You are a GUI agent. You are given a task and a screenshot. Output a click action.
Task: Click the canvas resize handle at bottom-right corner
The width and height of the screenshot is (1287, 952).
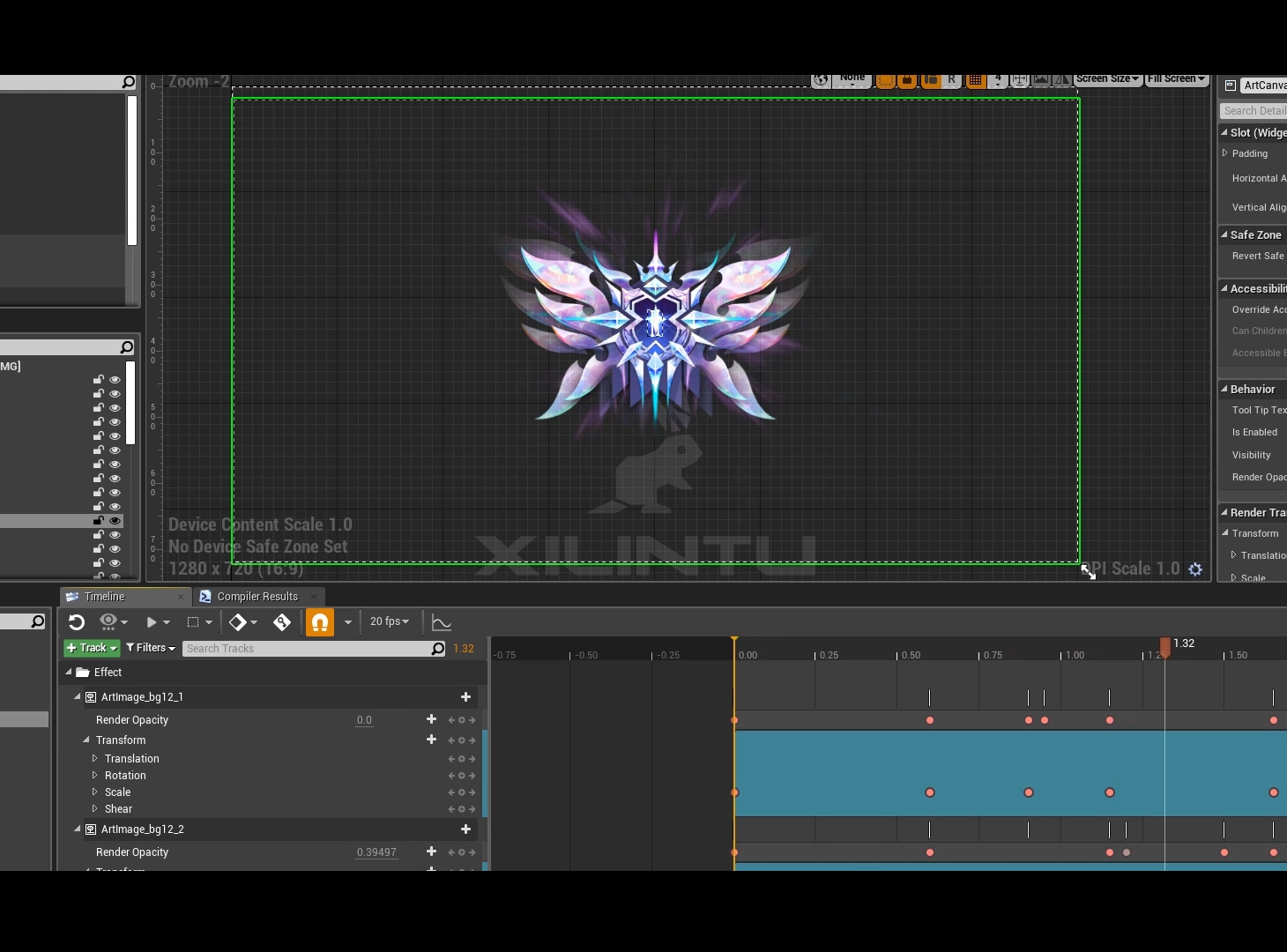coord(1089,572)
